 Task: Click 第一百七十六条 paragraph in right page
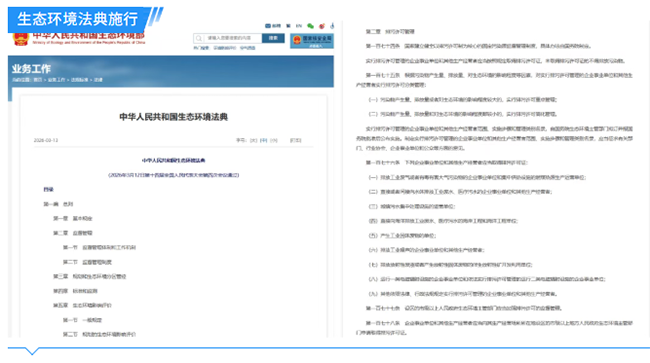(x=446, y=162)
